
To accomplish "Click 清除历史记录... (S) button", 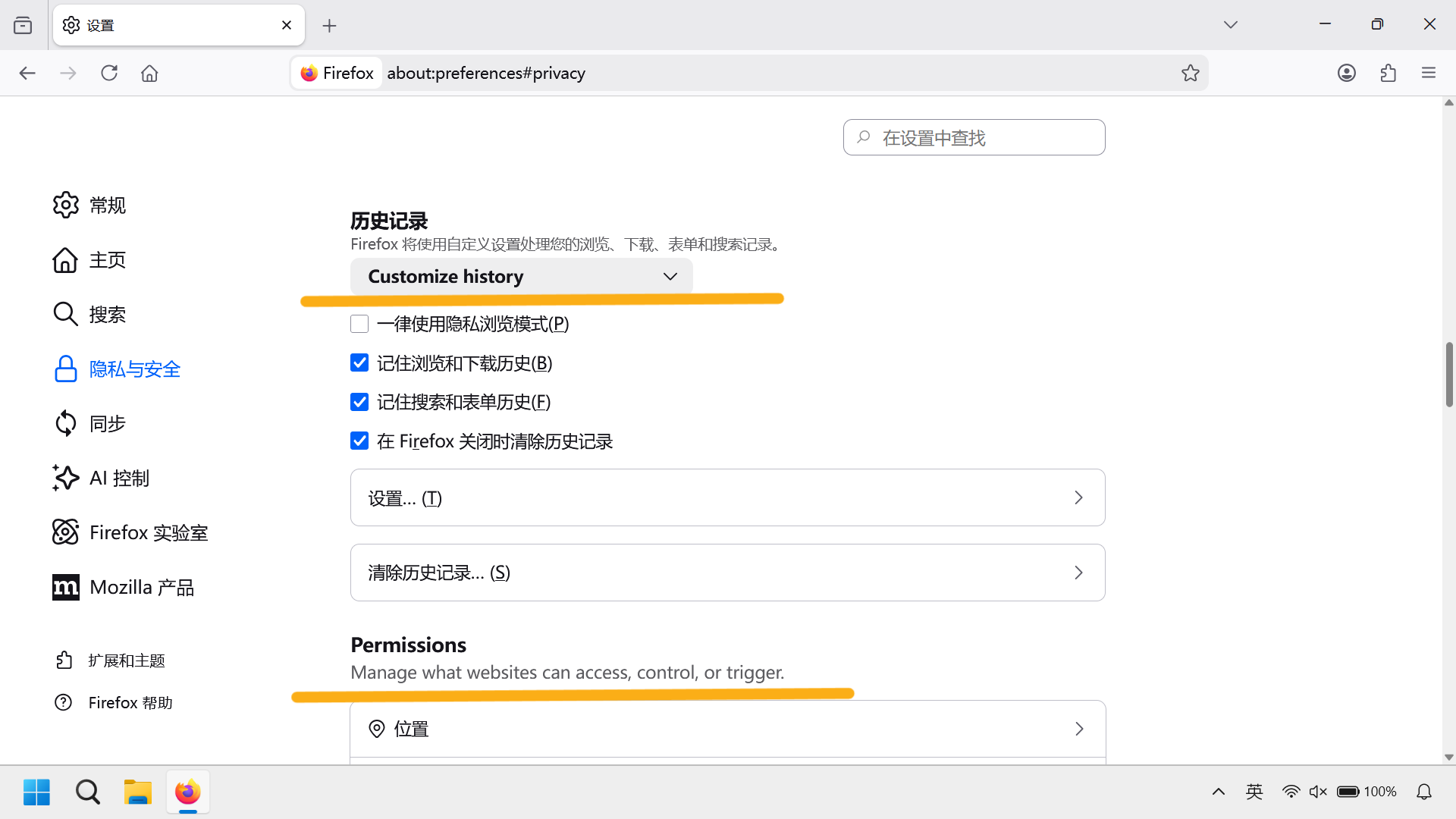I will click(727, 573).
